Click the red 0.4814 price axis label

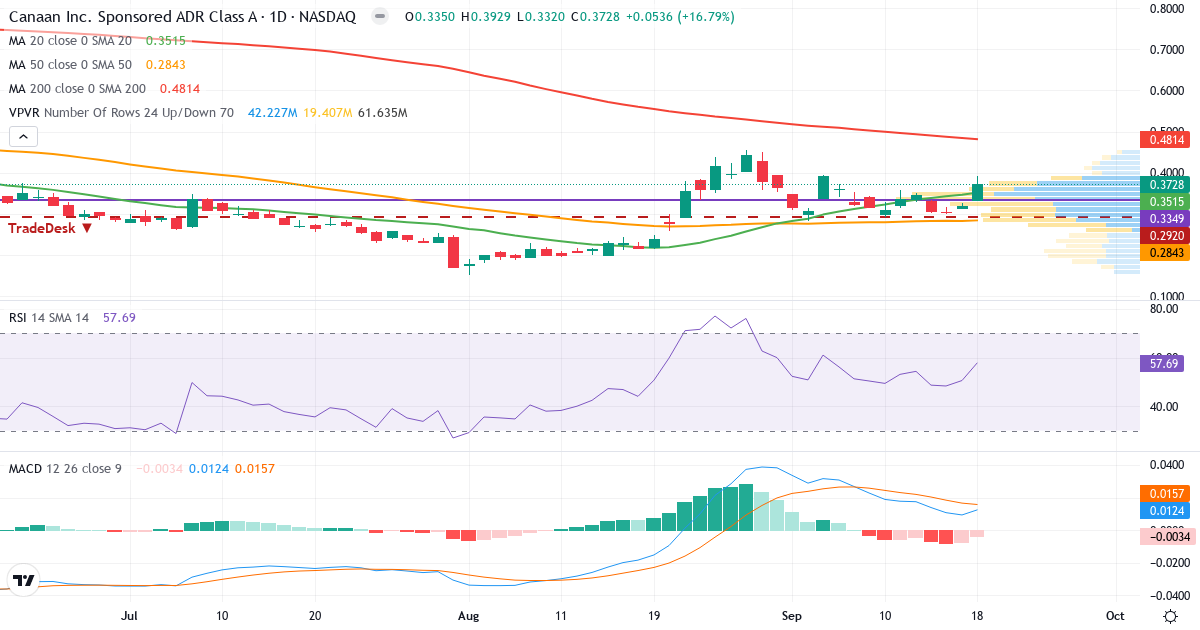(x=1165, y=140)
